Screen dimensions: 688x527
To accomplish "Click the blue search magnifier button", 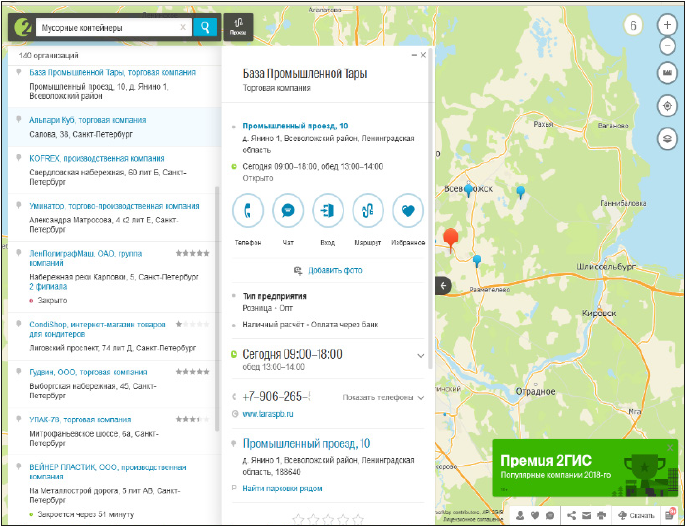I will tap(205, 27).
